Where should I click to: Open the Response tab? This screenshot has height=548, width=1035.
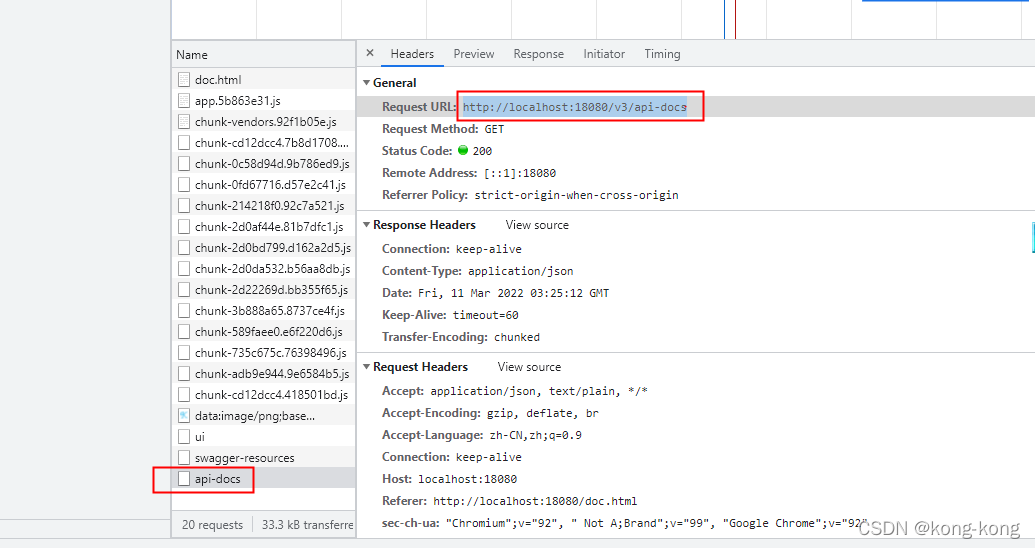(x=539, y=54)
